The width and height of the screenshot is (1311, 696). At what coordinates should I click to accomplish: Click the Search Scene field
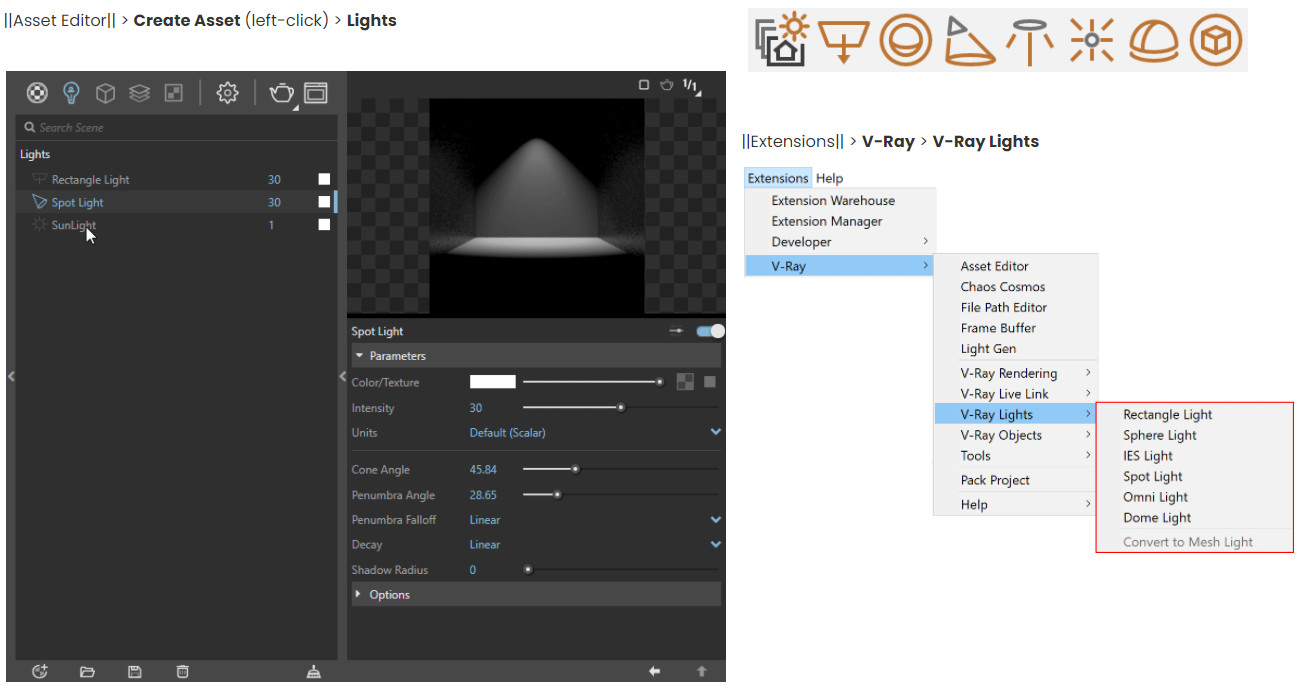176,127
